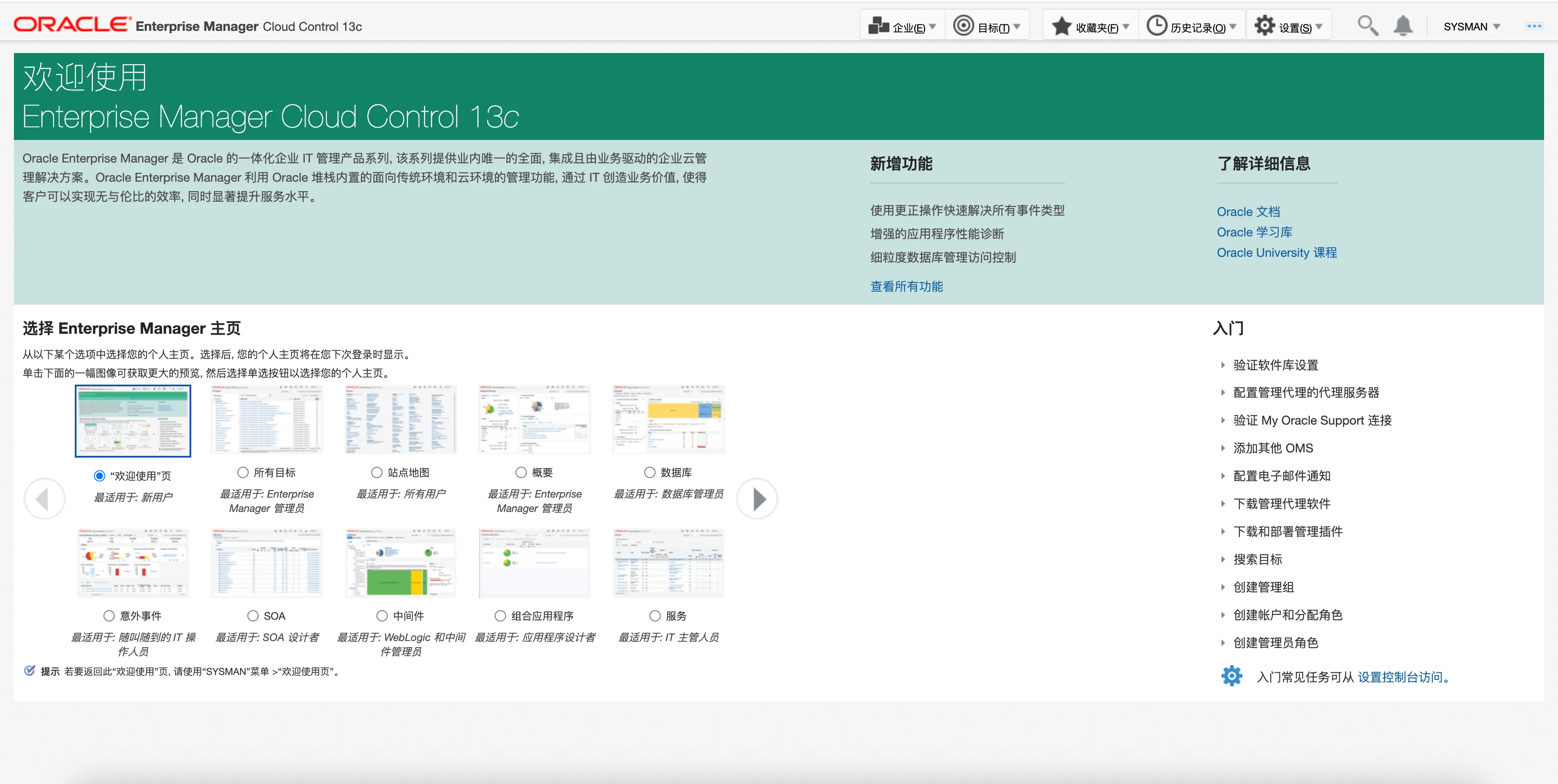Preview the 中间件 home page thumbnail

(400, 563)
